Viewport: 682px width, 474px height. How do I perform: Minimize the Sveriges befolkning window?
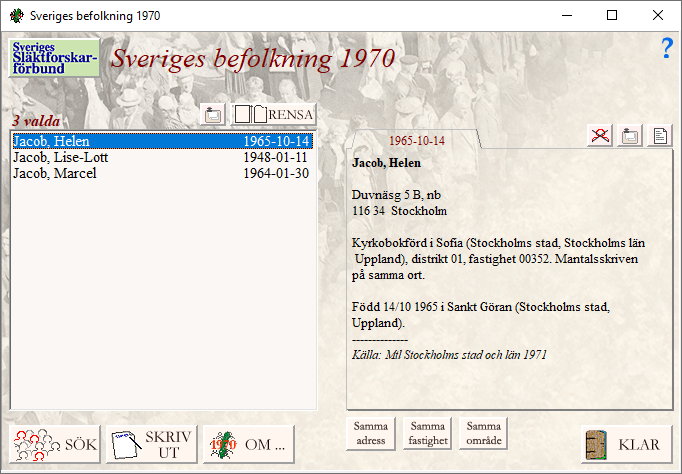(x=567, y=16)
